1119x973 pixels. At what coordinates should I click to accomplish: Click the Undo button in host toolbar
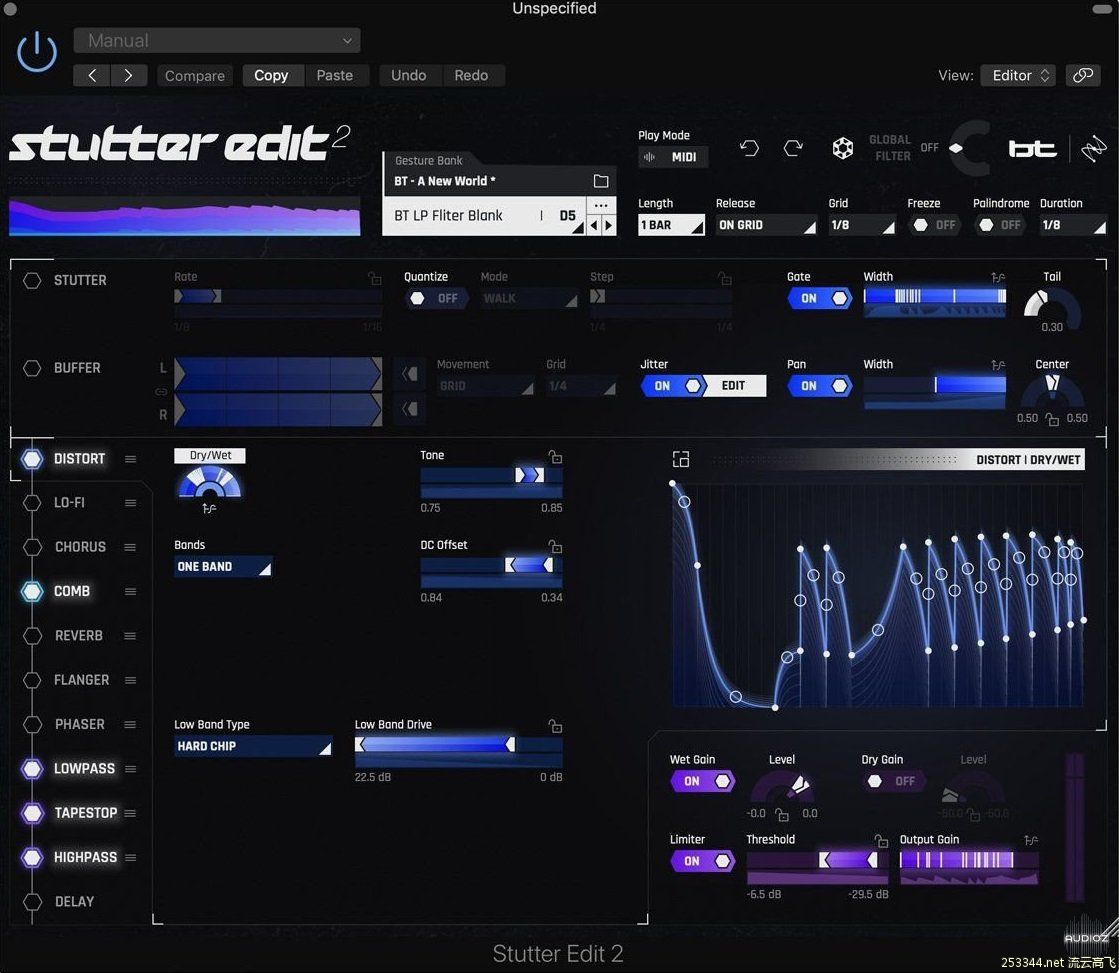(409, 75)
